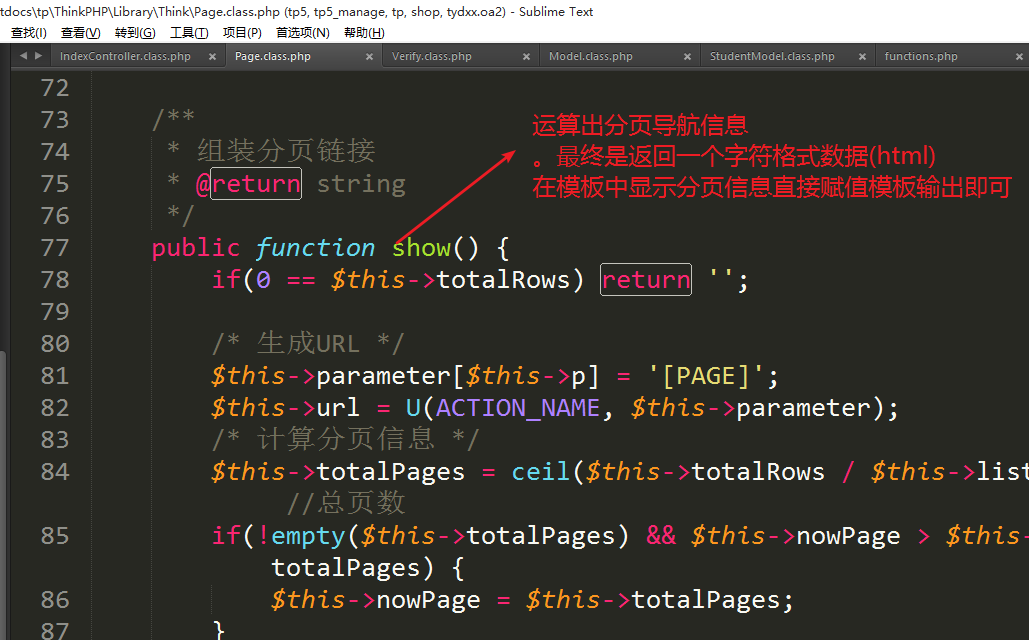
Task: Switch to the IndexController.class.php tab
Action: (125, 57)
